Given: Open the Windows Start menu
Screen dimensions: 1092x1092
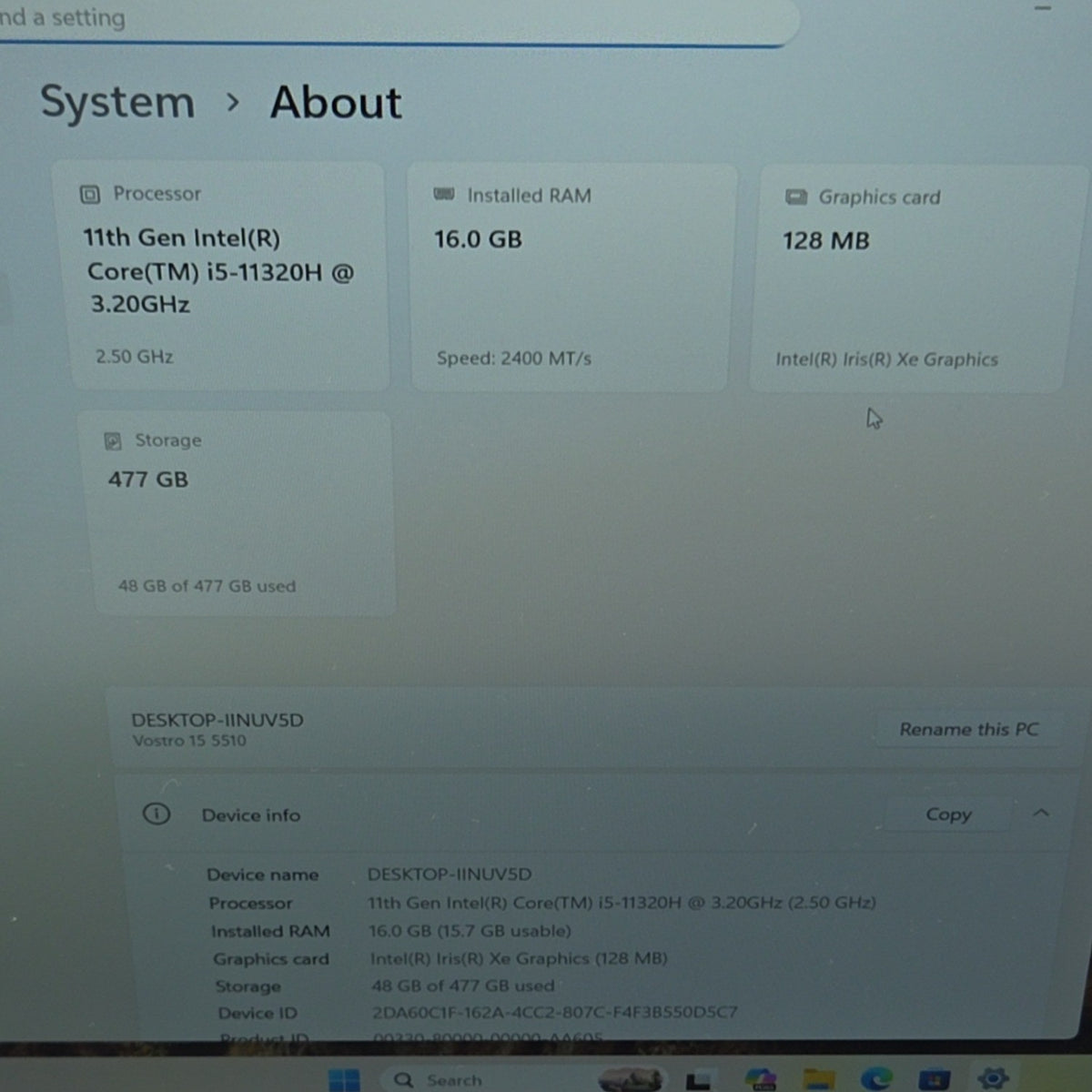Looking at the screenshot, I should pos(344,1080).
